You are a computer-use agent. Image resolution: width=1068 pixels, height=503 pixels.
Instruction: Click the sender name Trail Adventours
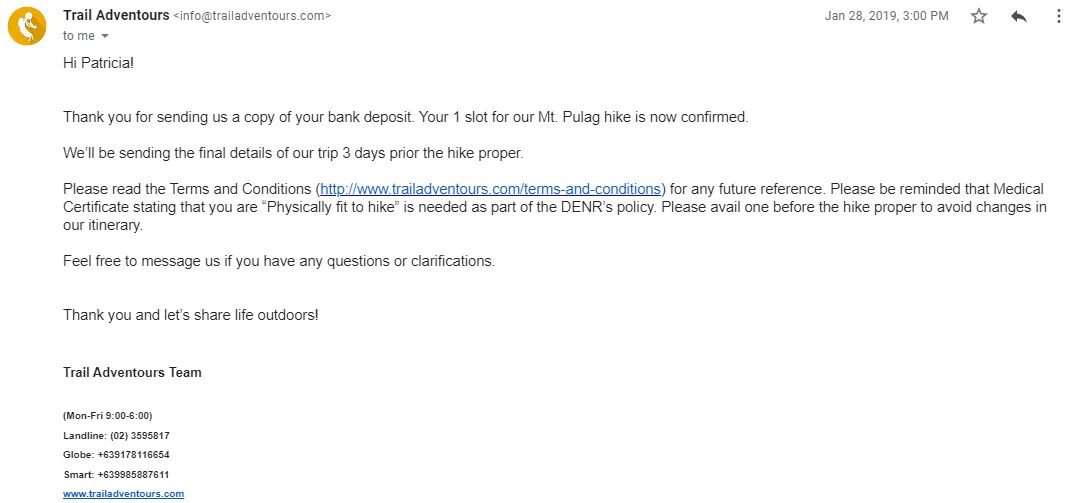116,15
